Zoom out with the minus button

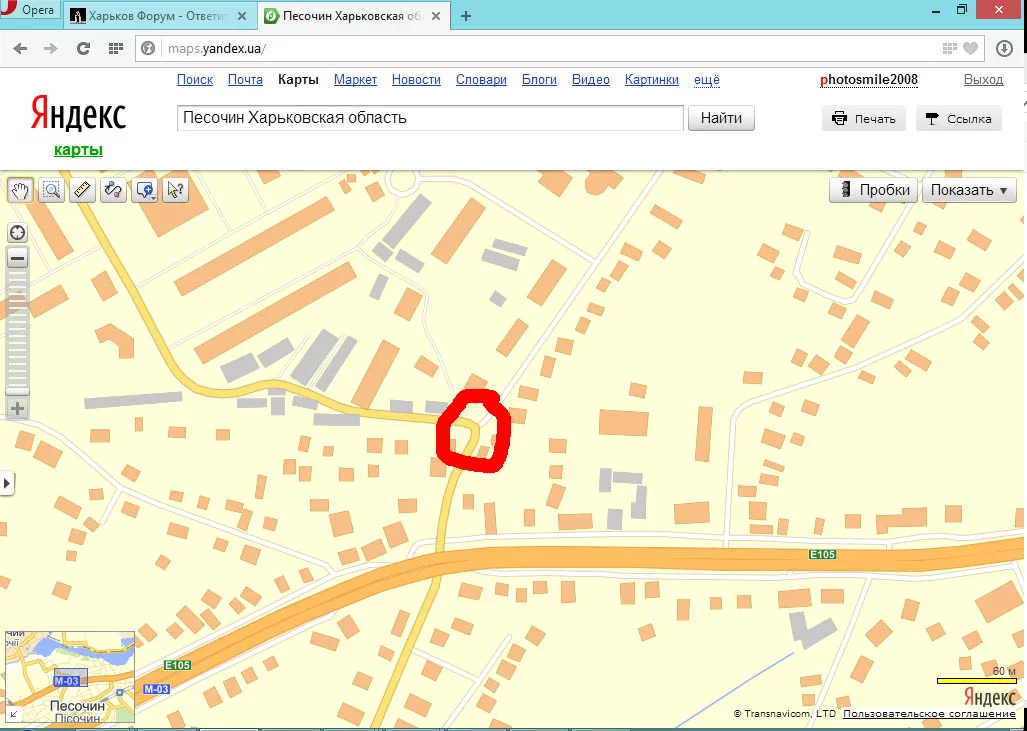pos(18,258)
